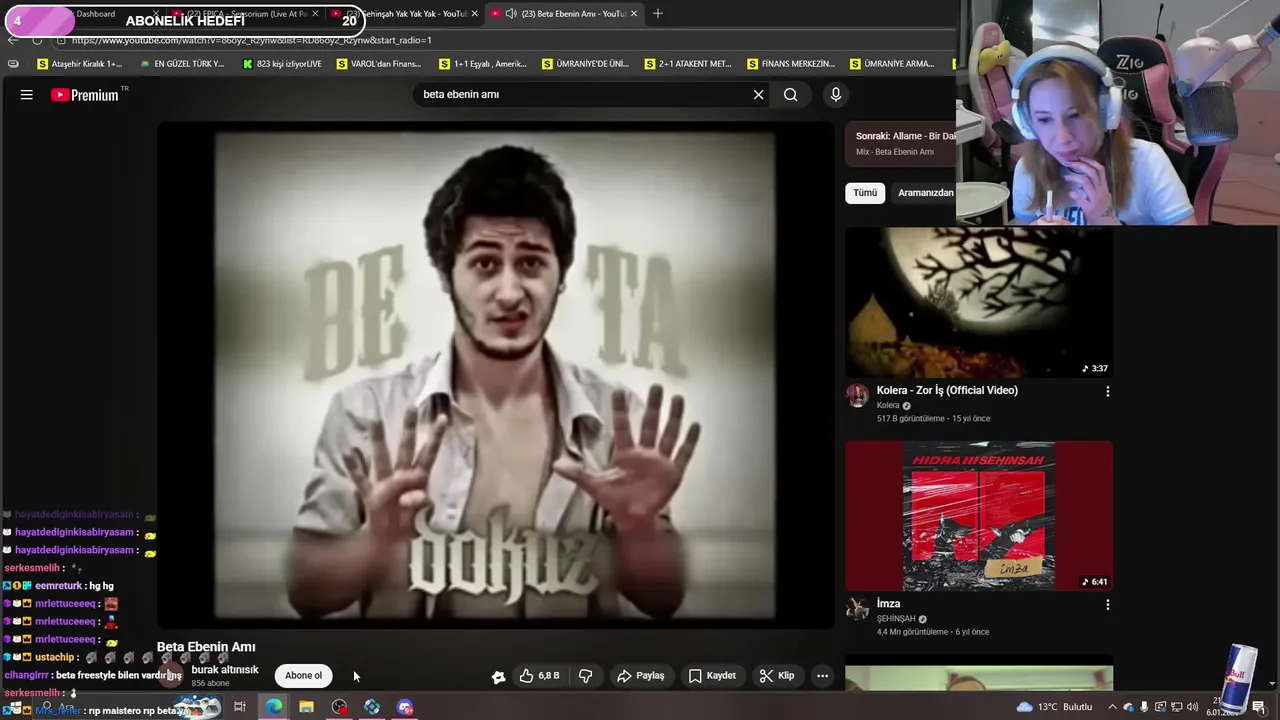Open ÜMRANİYE'DE ÜNİ bookmark

[585, 64]
